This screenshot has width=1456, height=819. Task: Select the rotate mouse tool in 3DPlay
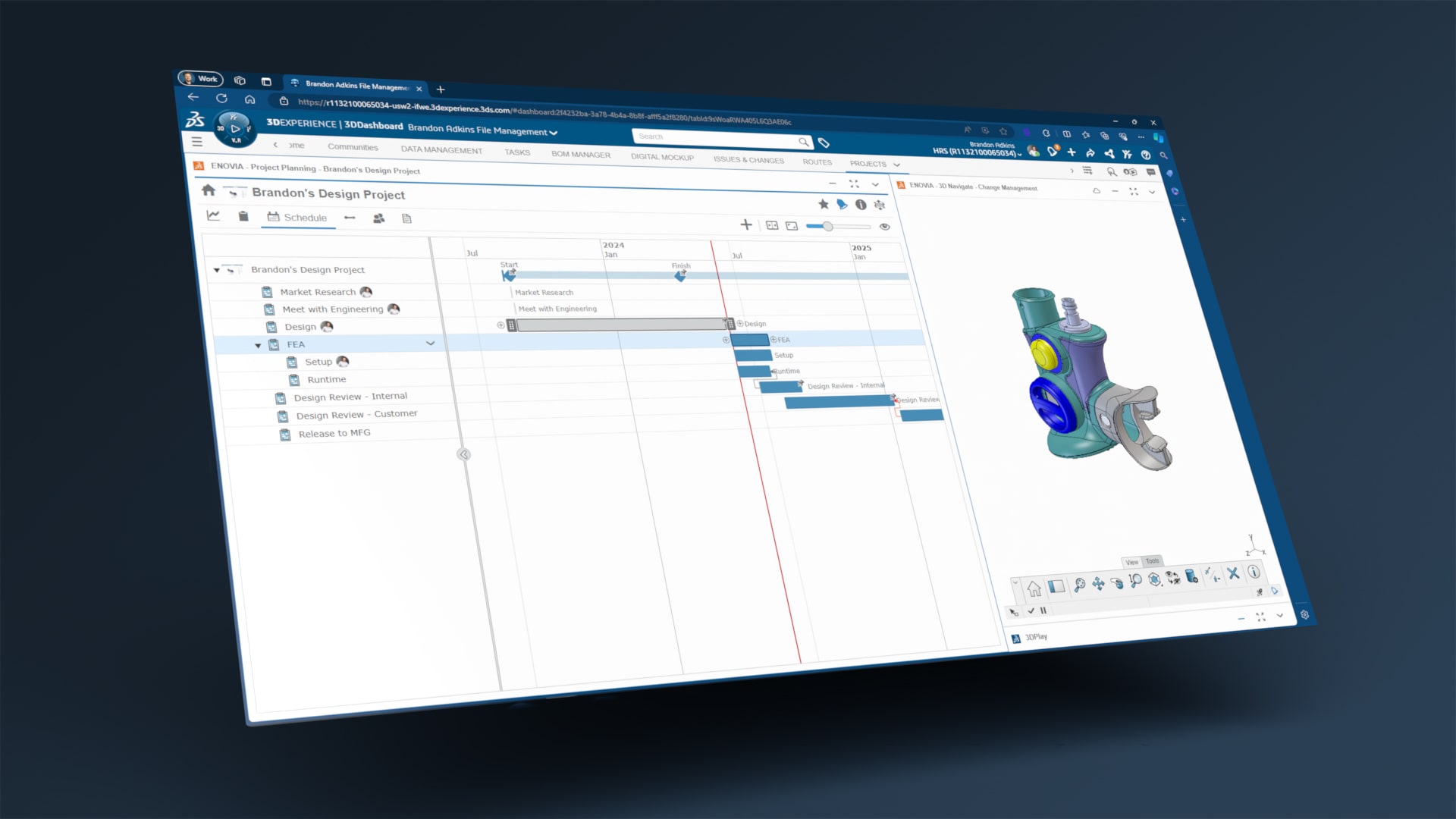[1117, 582]
